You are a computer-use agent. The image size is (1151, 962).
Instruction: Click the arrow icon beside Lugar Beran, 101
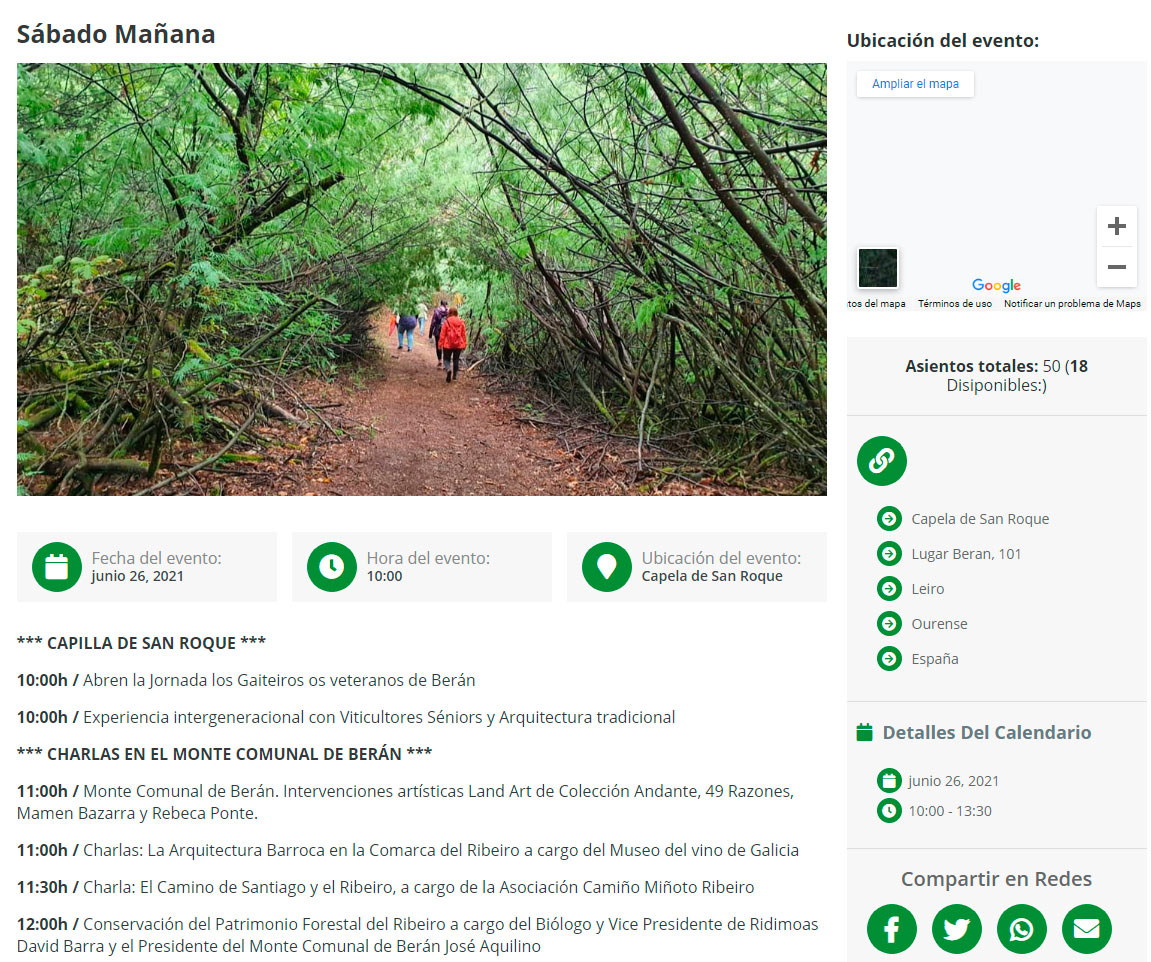click(x=889, y=553)
